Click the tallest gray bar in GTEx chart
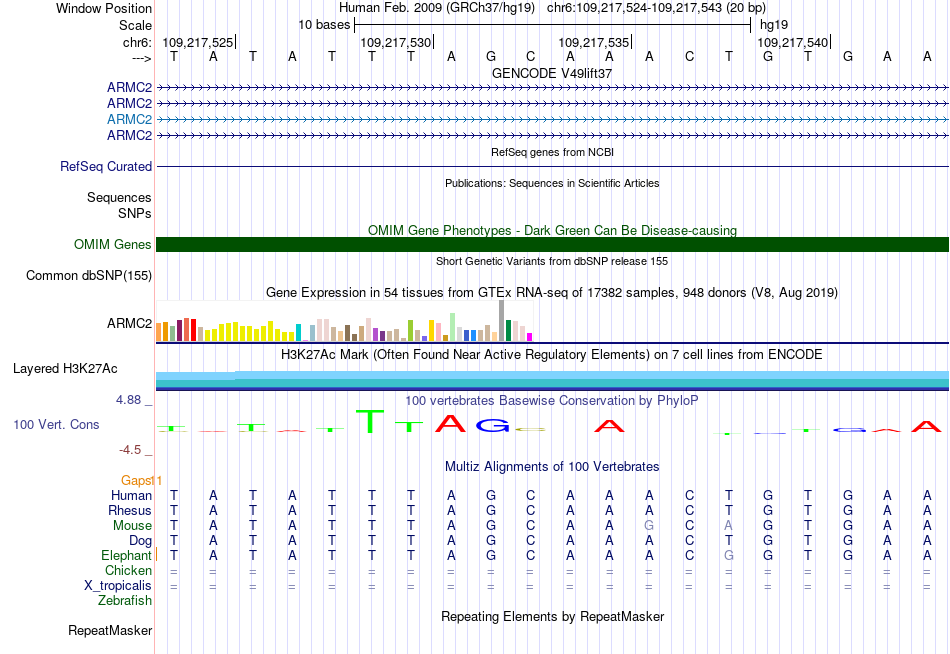Image resolution: width=950 pixels, height=654 pixels. [x=501, y=321]
